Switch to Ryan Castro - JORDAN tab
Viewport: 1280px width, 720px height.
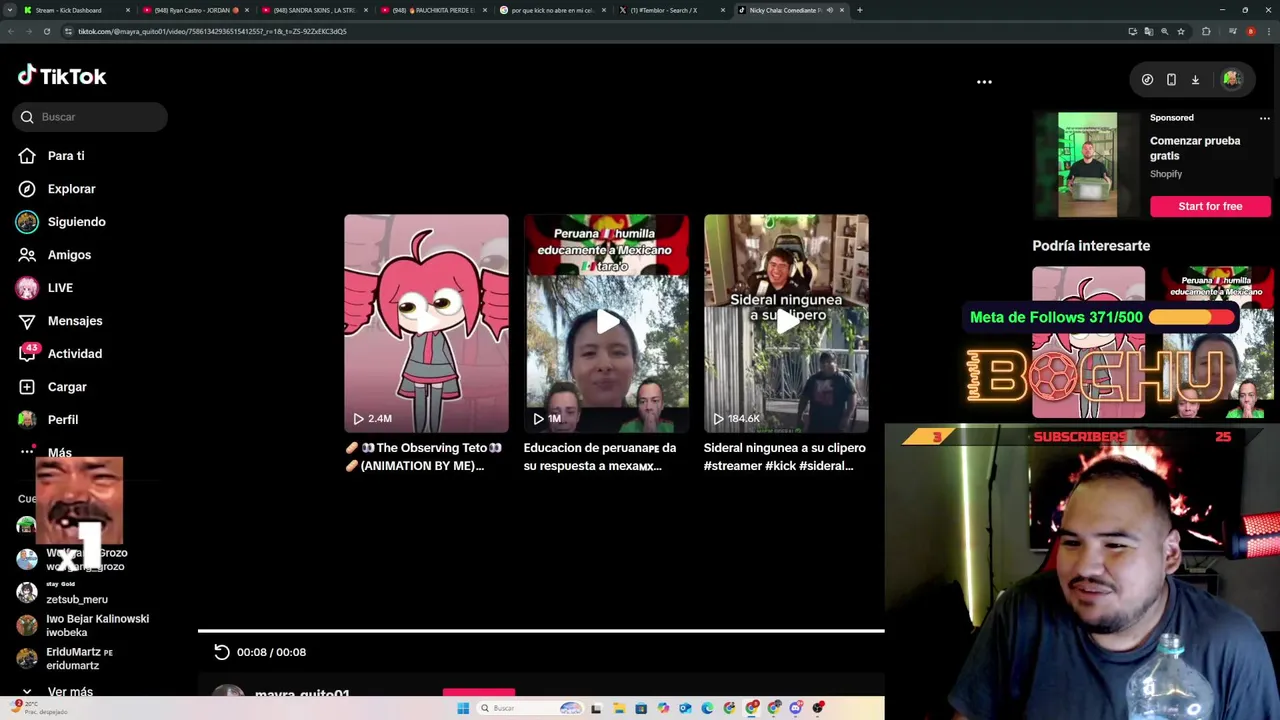click(196, 10)
